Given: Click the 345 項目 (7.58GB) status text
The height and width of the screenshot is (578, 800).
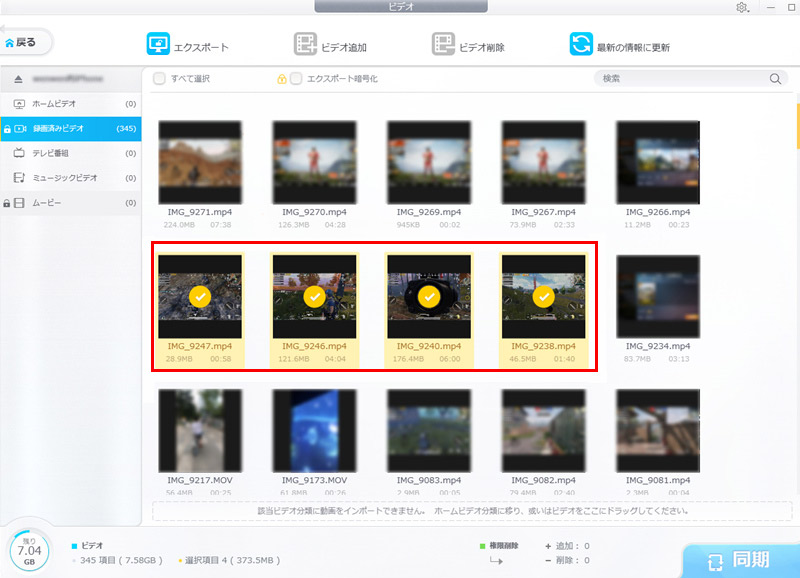Looking at the screenshot, I should [121, 560].
